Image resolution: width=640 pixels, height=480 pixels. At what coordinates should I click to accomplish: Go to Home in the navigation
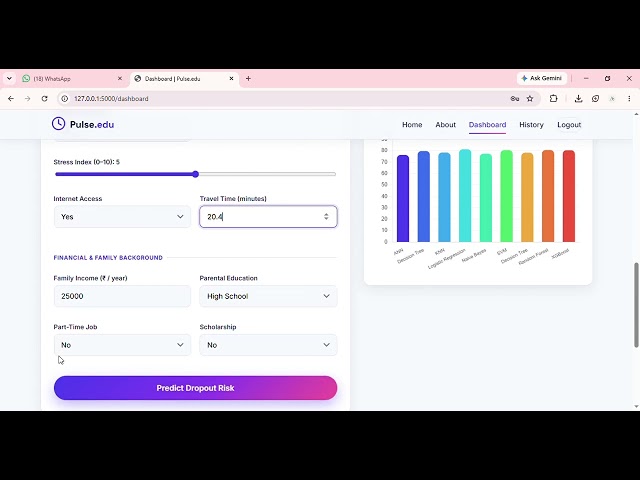(412, 124)
